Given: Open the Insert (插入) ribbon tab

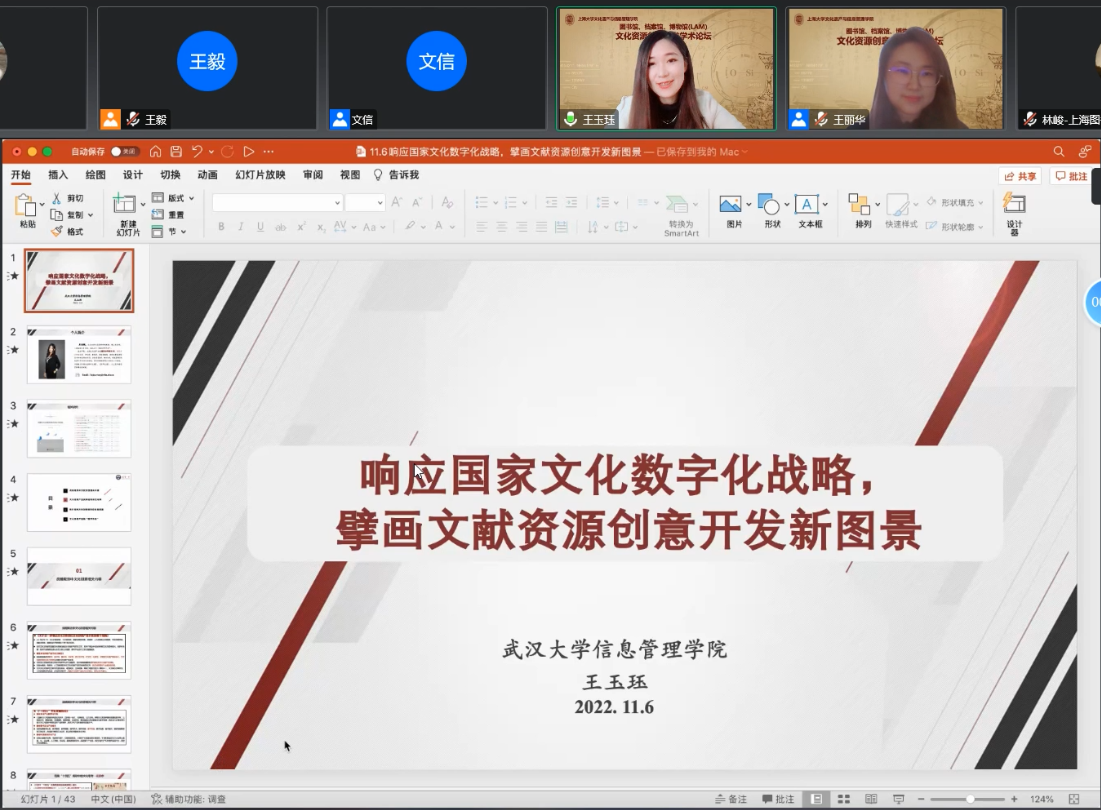Looking at the screenshot, I should (x=58, y=175).
